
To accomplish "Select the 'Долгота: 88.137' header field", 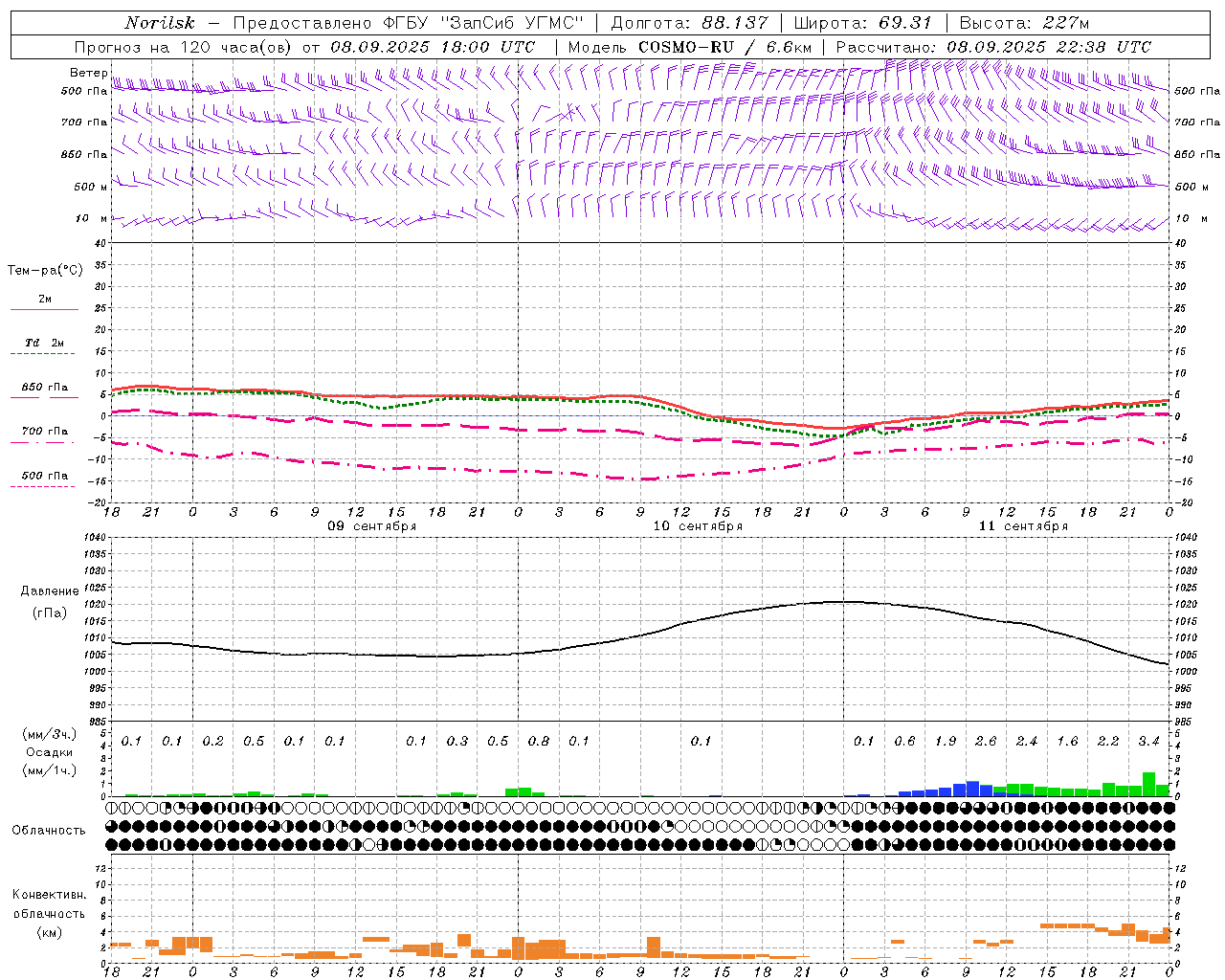I will [689, 23].
